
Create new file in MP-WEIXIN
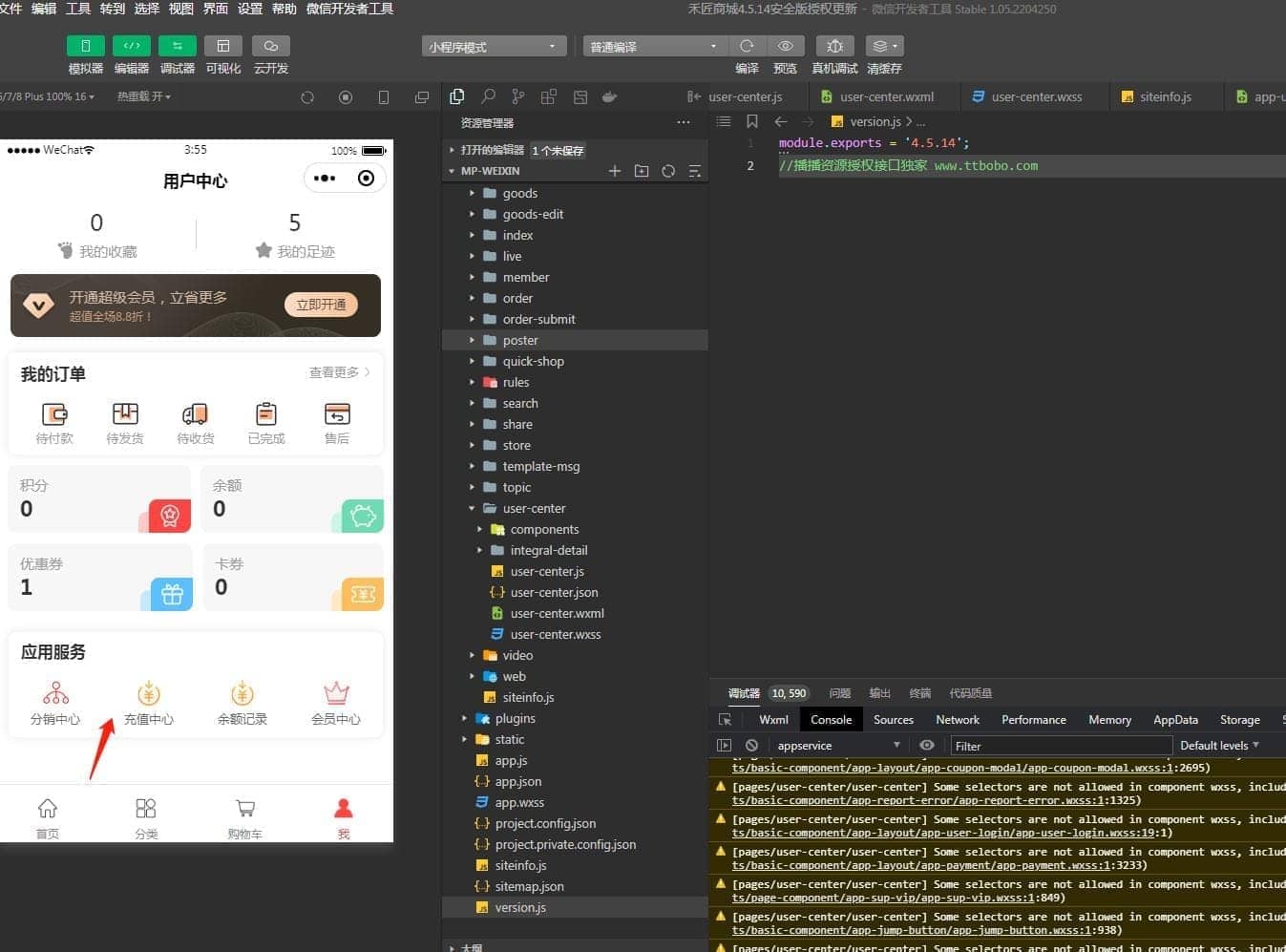[615, 171]
